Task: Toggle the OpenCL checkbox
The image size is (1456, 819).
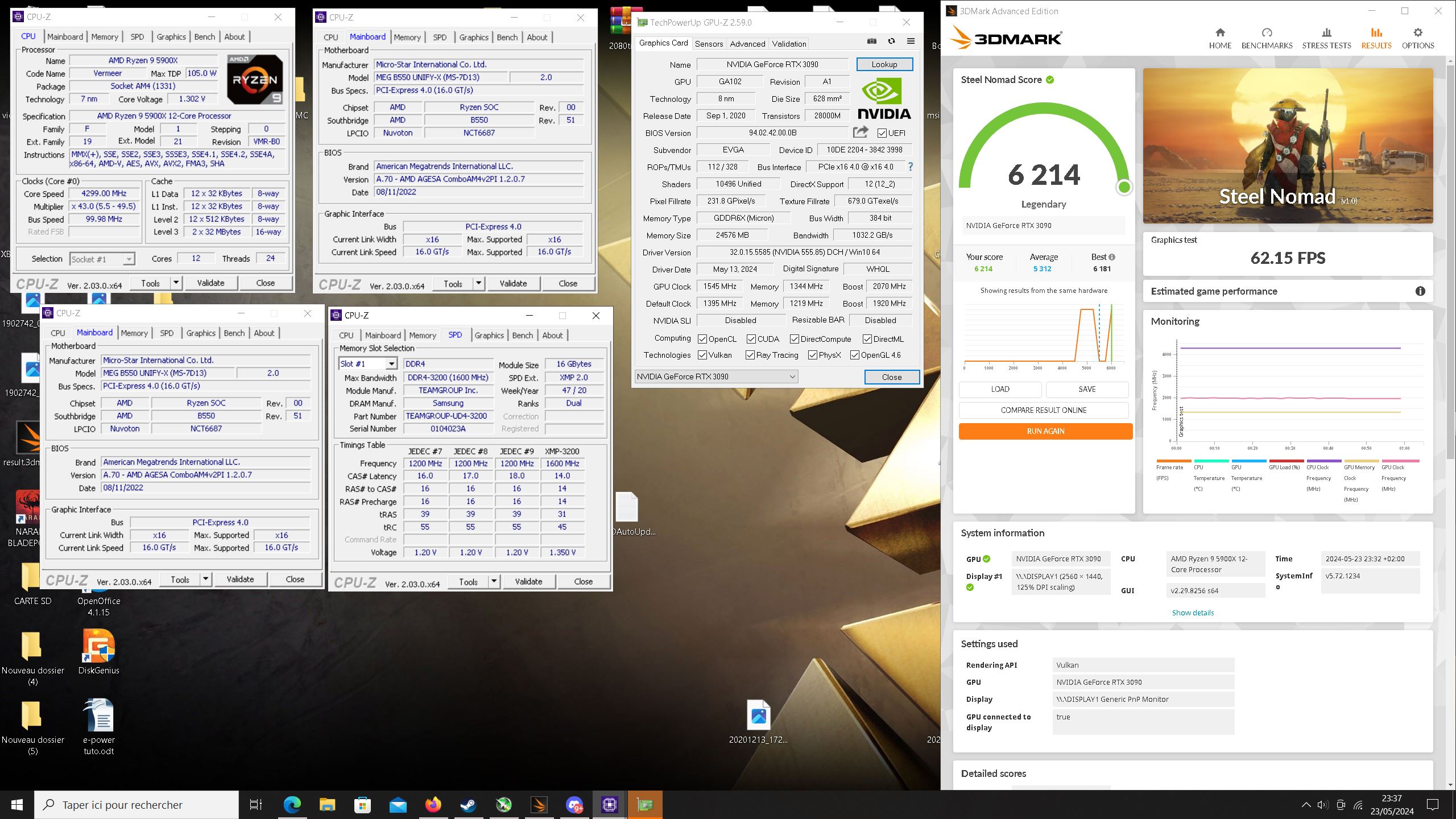Action: (702, 339)
